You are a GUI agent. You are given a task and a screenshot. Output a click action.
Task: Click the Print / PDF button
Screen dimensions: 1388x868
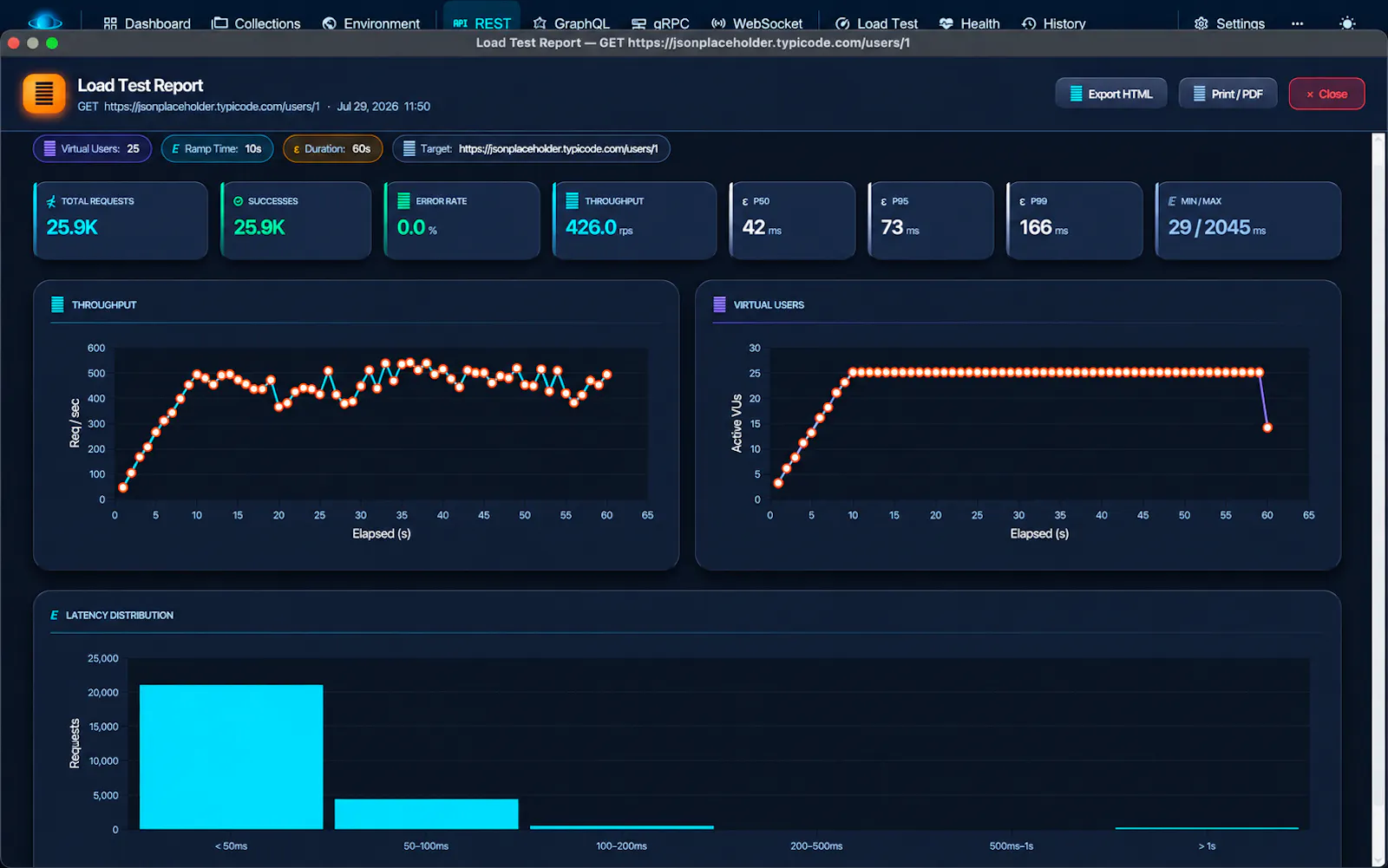(x=1228, y=94)
